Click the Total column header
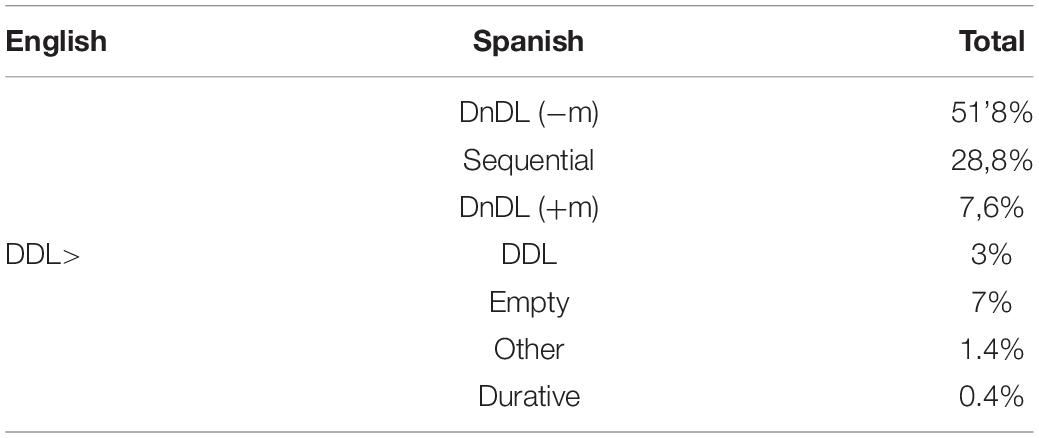The width and height of the screenshot is (1039, 438). (x=992, y=42)
